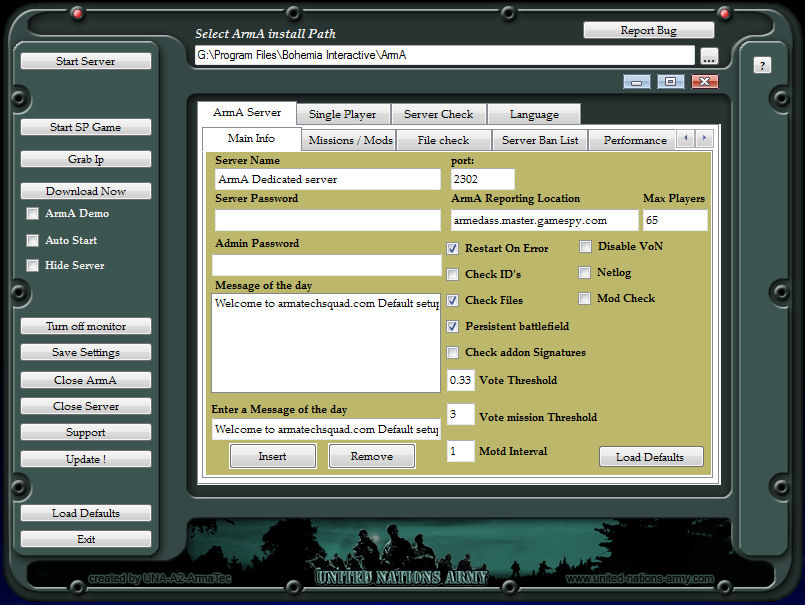Maximize the inner server panel window

pyautogui.click(x=670, y=82)
